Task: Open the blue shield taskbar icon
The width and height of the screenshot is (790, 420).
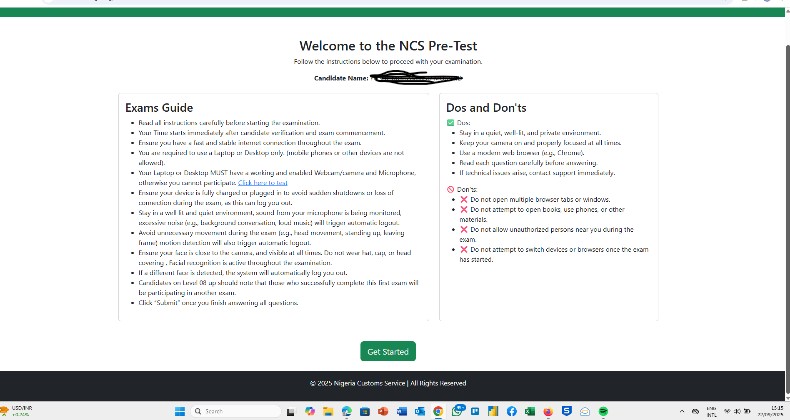Action: point(567,411)
